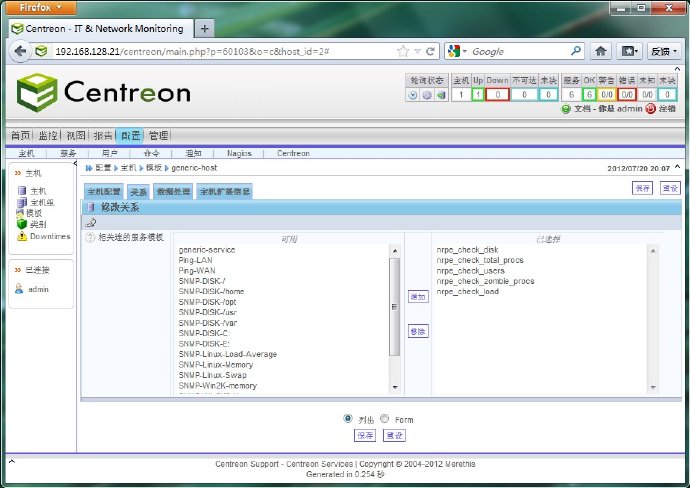This screenshot has width=690, height=488.
Task: Open the 监控 main menu
Action: coord(48,136)
